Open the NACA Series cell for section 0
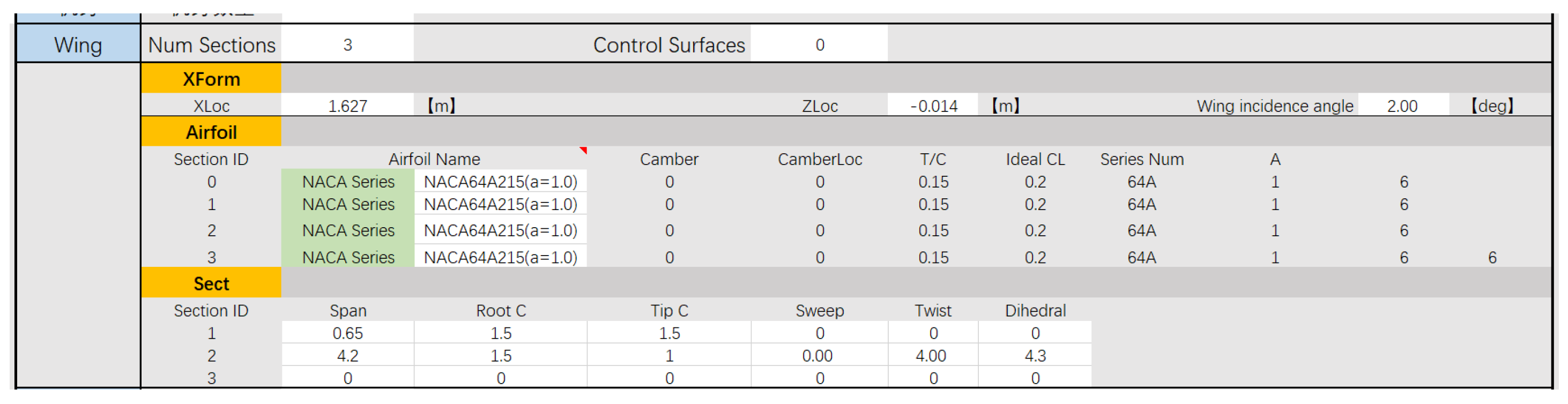 tap(348, 182)
